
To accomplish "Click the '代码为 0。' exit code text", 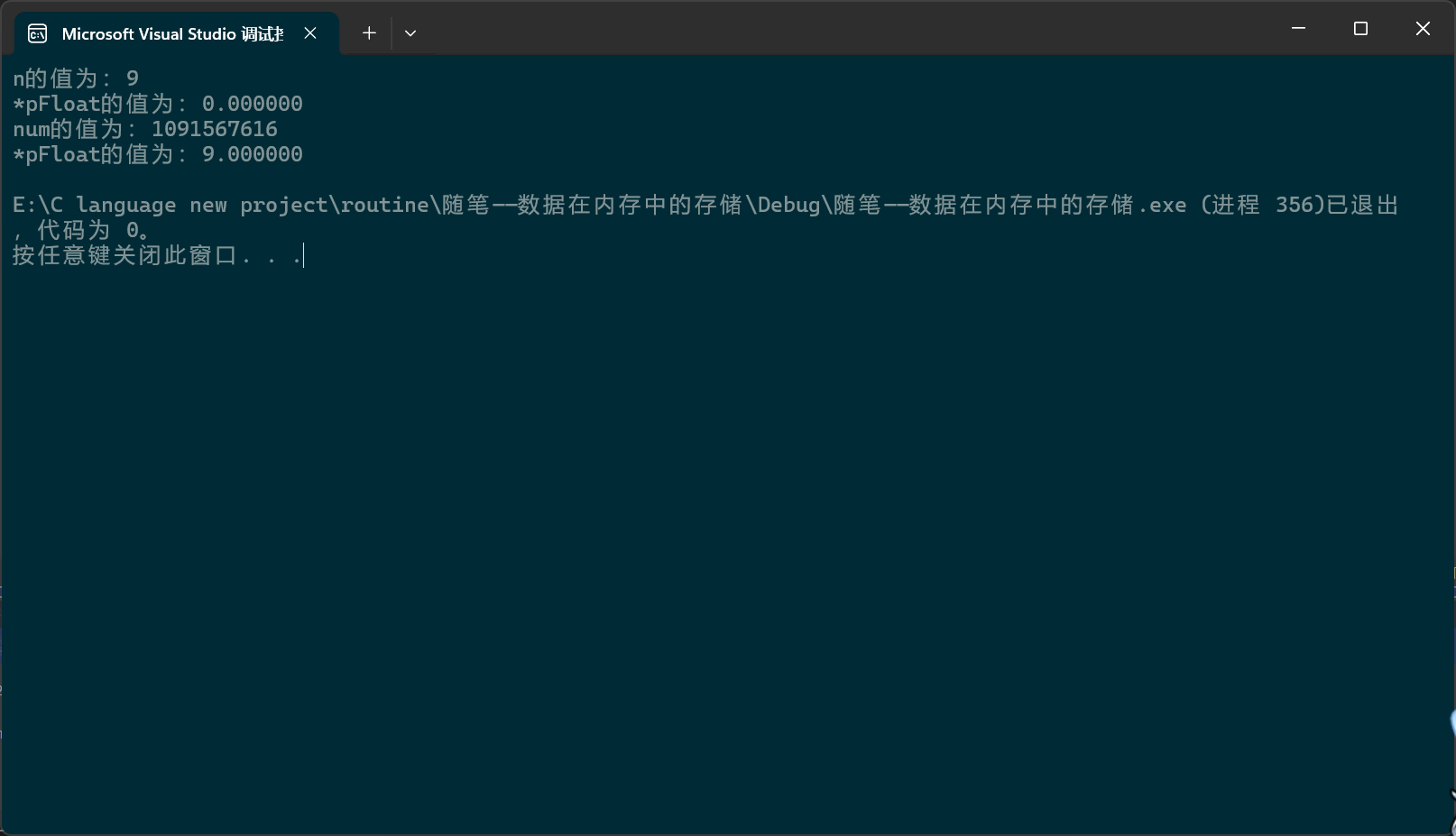I will [94, 230].
